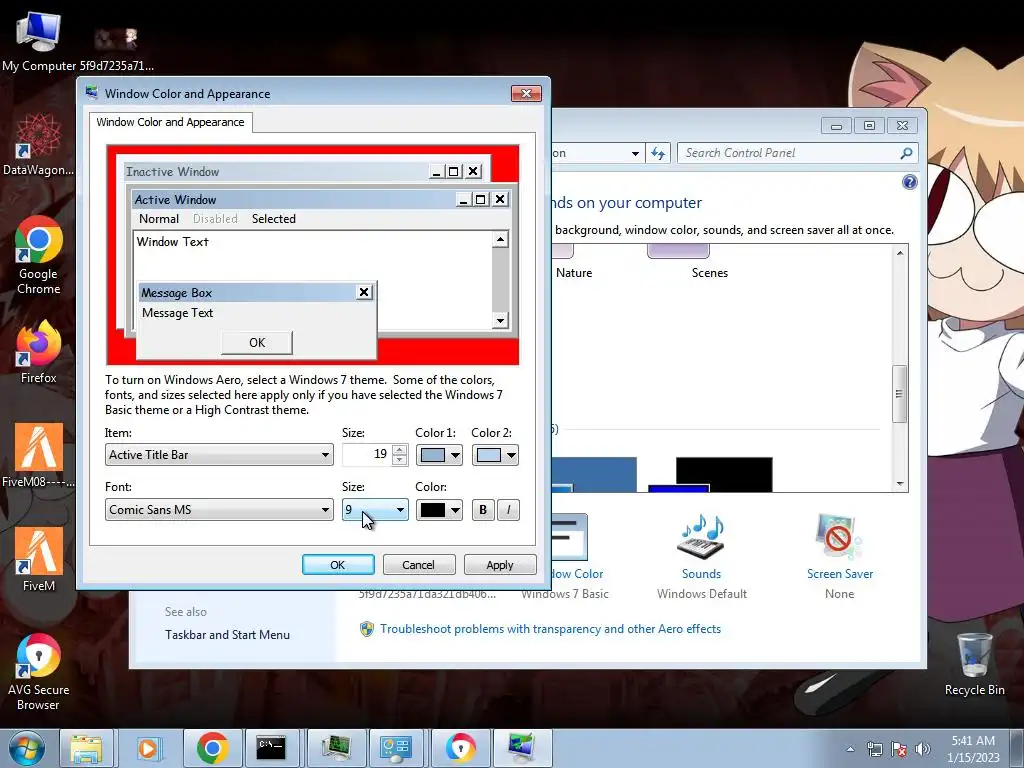
Task: Click the help question mark icon
Action: [x=909, y=182]
